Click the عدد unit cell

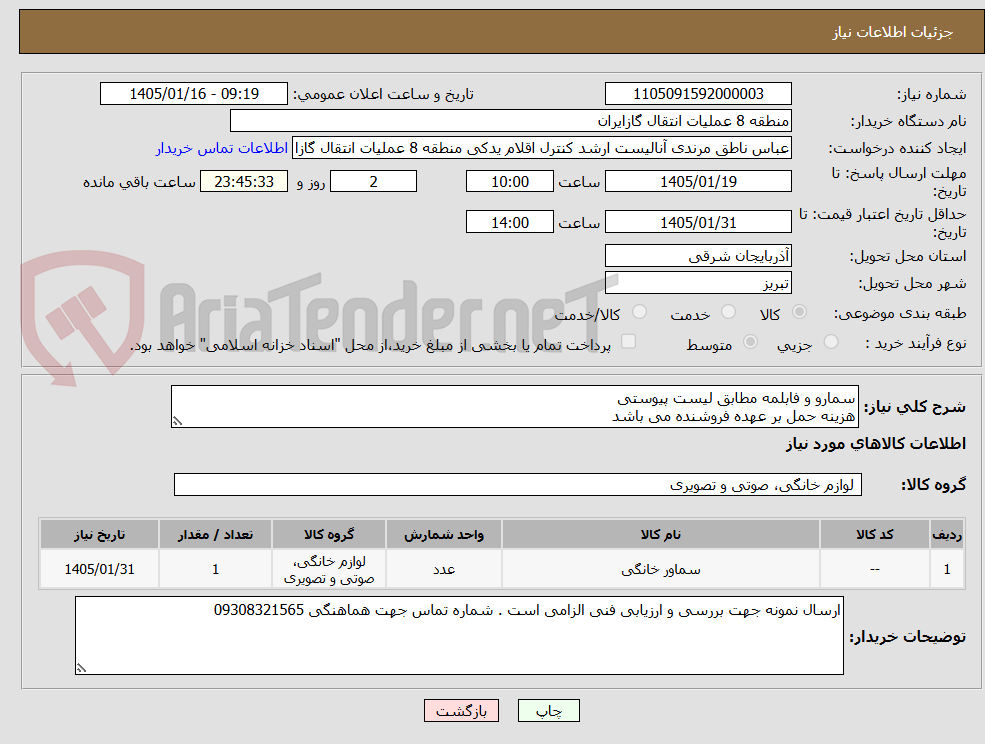pos(444,569)
